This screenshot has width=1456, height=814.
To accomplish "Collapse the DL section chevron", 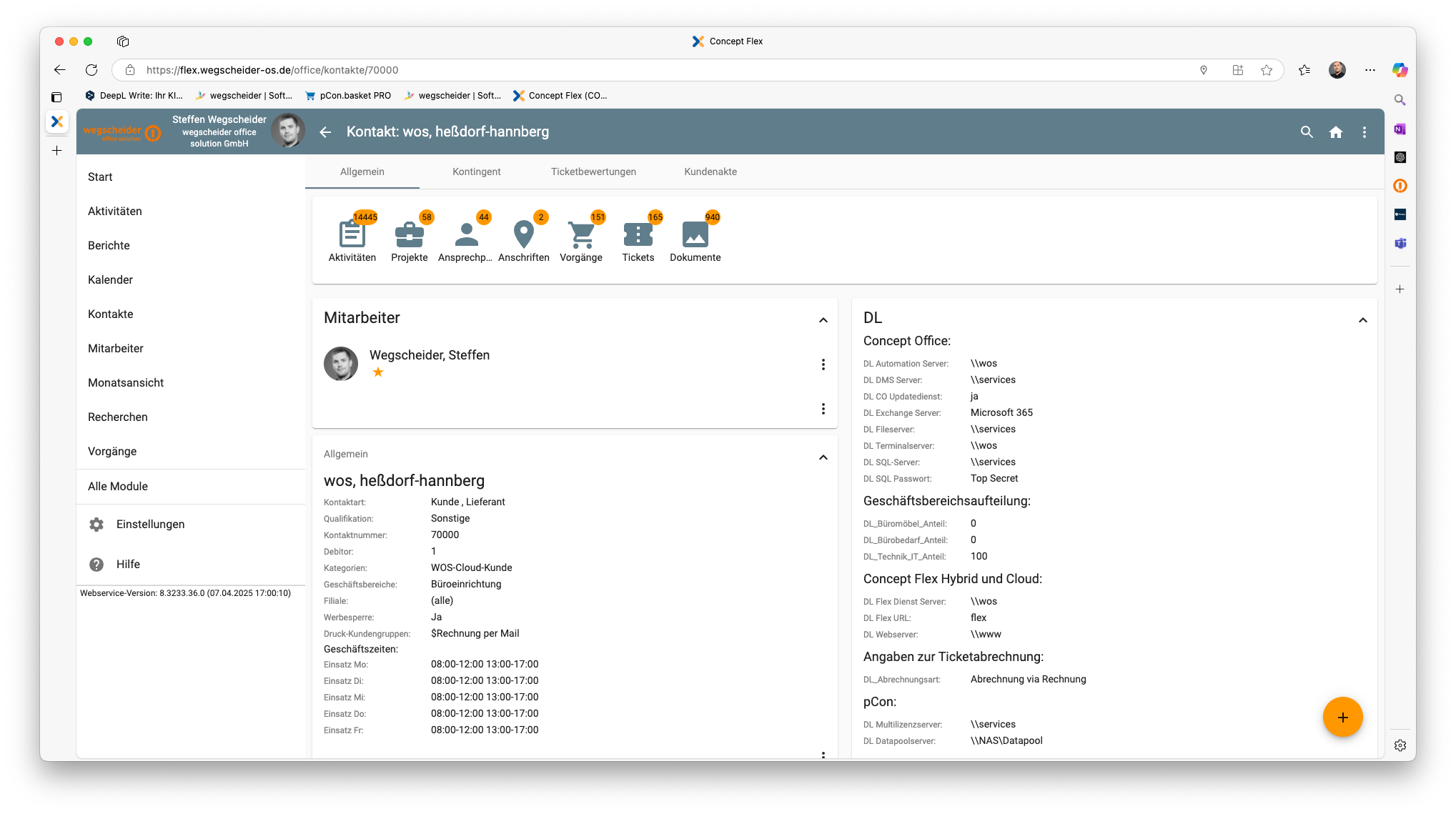I will tap(1363, 320).
